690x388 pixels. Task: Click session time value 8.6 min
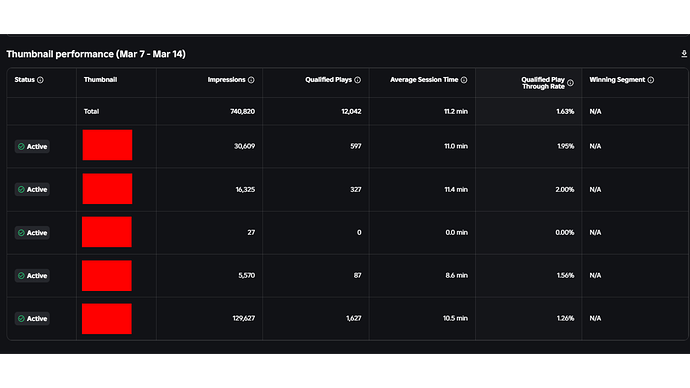click(x=456, y=275)
